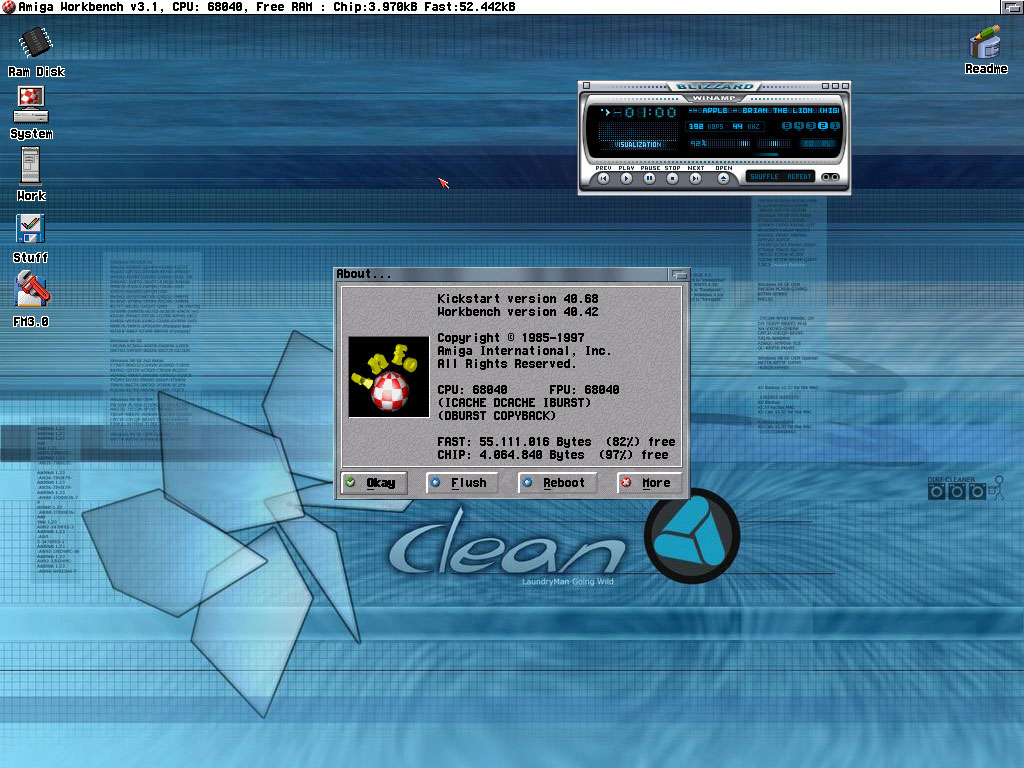The width and height of the screenshot is (1024, 768).
Task: Click the 192 KBPS bitrate readout
Action: (706, 126)
